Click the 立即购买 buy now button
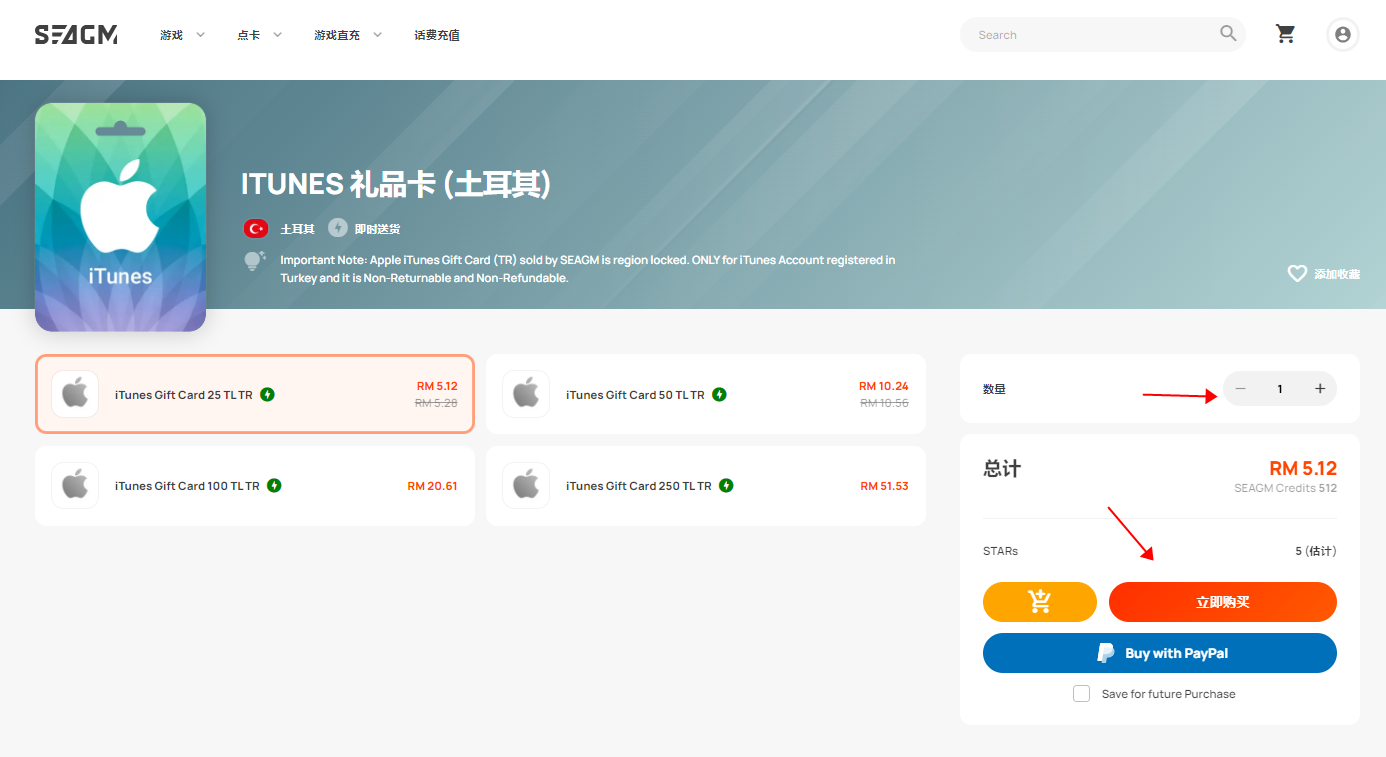The width and height of the screenshot is (1386, 757). (x=1223, y=602)
